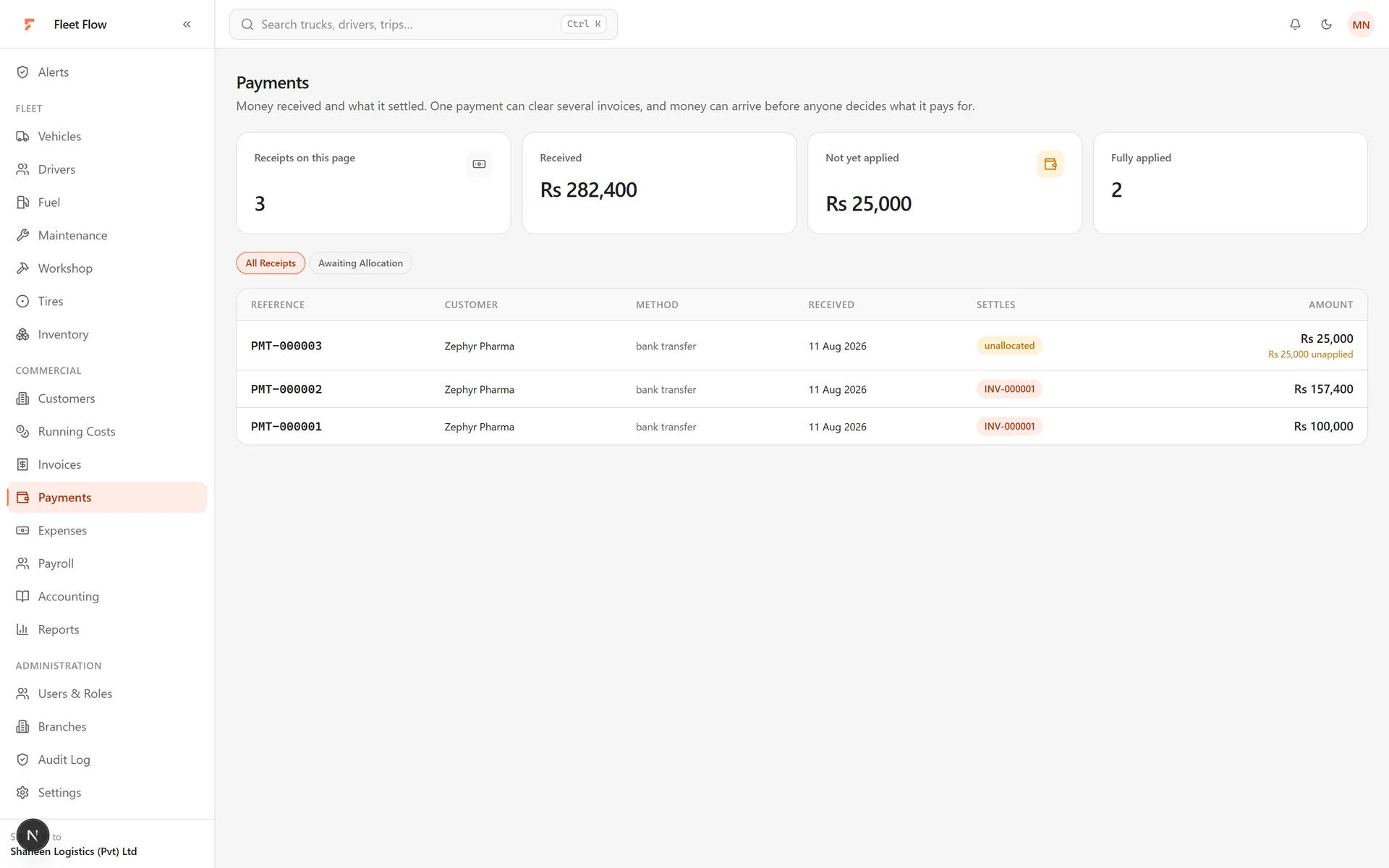Click the Vehicles truck icon
Image resolution: width=1389 pixels, height=868 pixels.
coord(22,137)
